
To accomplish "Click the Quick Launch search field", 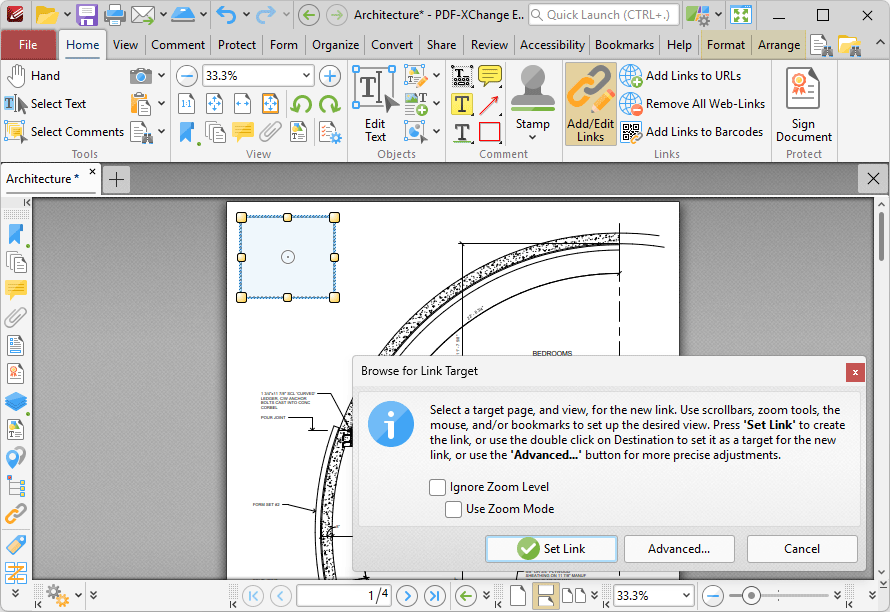I will [x=604, y=15].
